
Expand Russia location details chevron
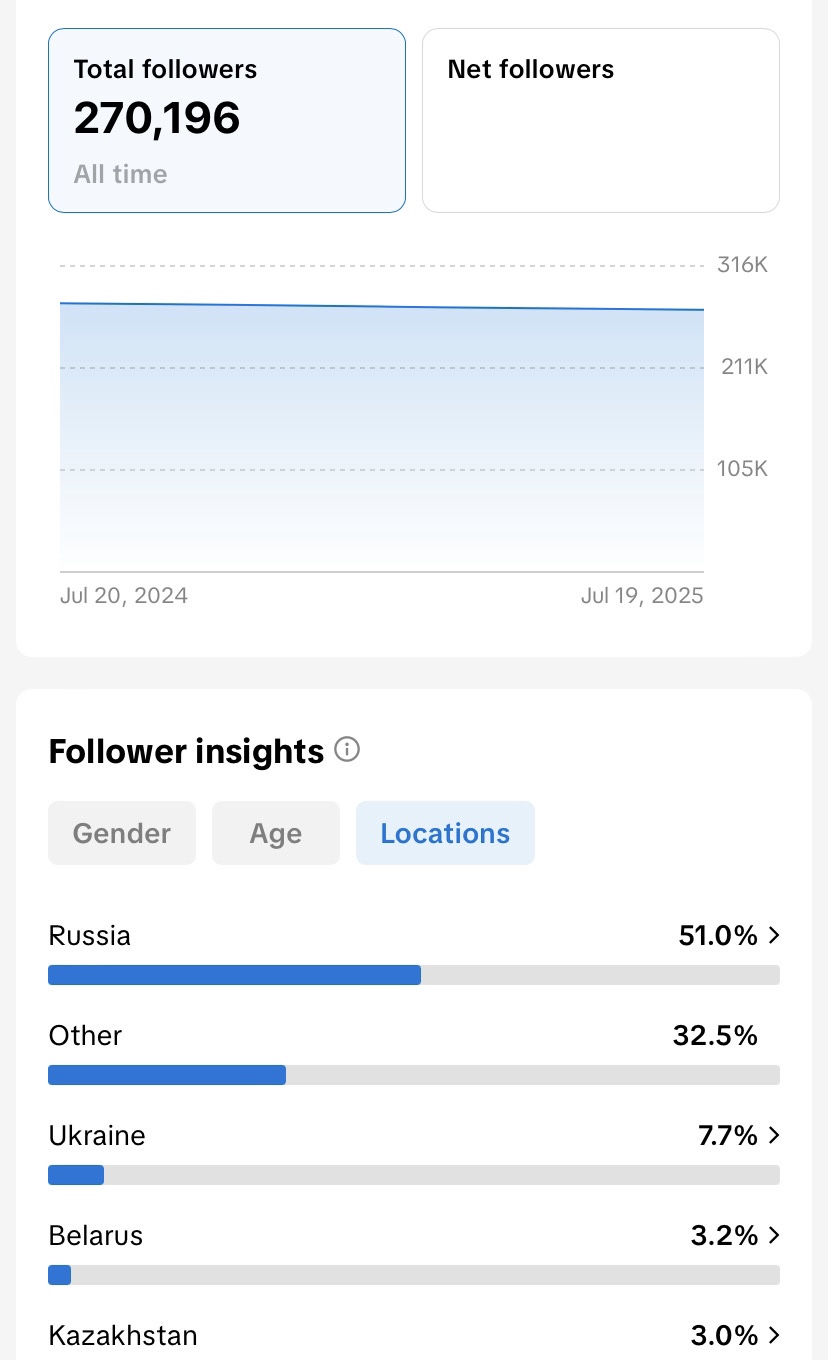(773, 936)
